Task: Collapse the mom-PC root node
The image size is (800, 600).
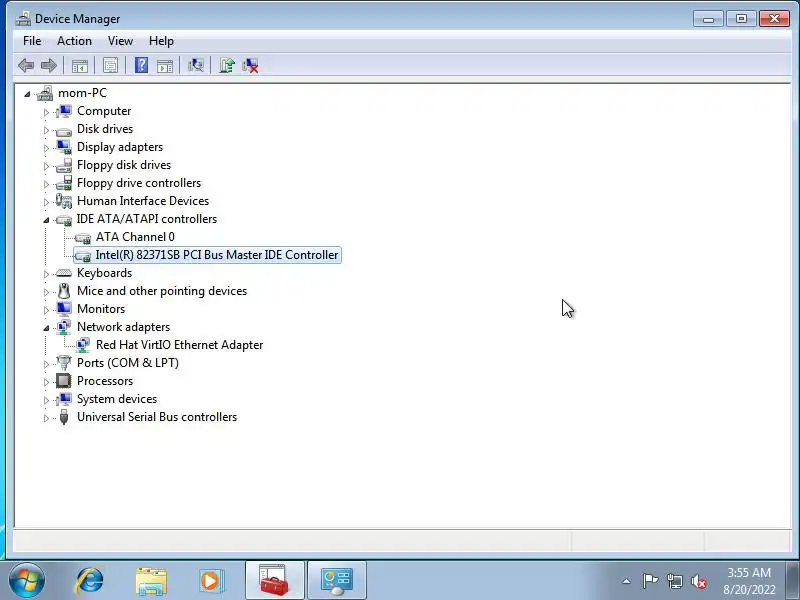Action: 27,94
